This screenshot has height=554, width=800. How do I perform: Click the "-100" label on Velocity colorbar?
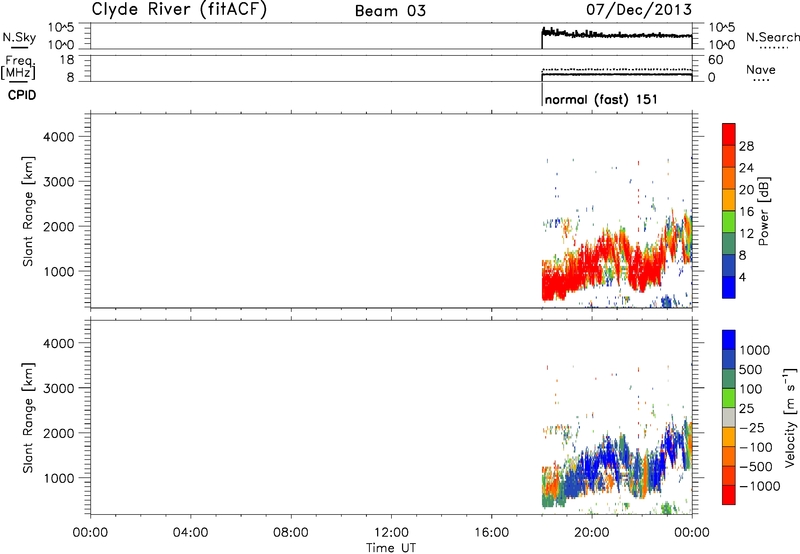pyautogui.click(x=756, y=447)
